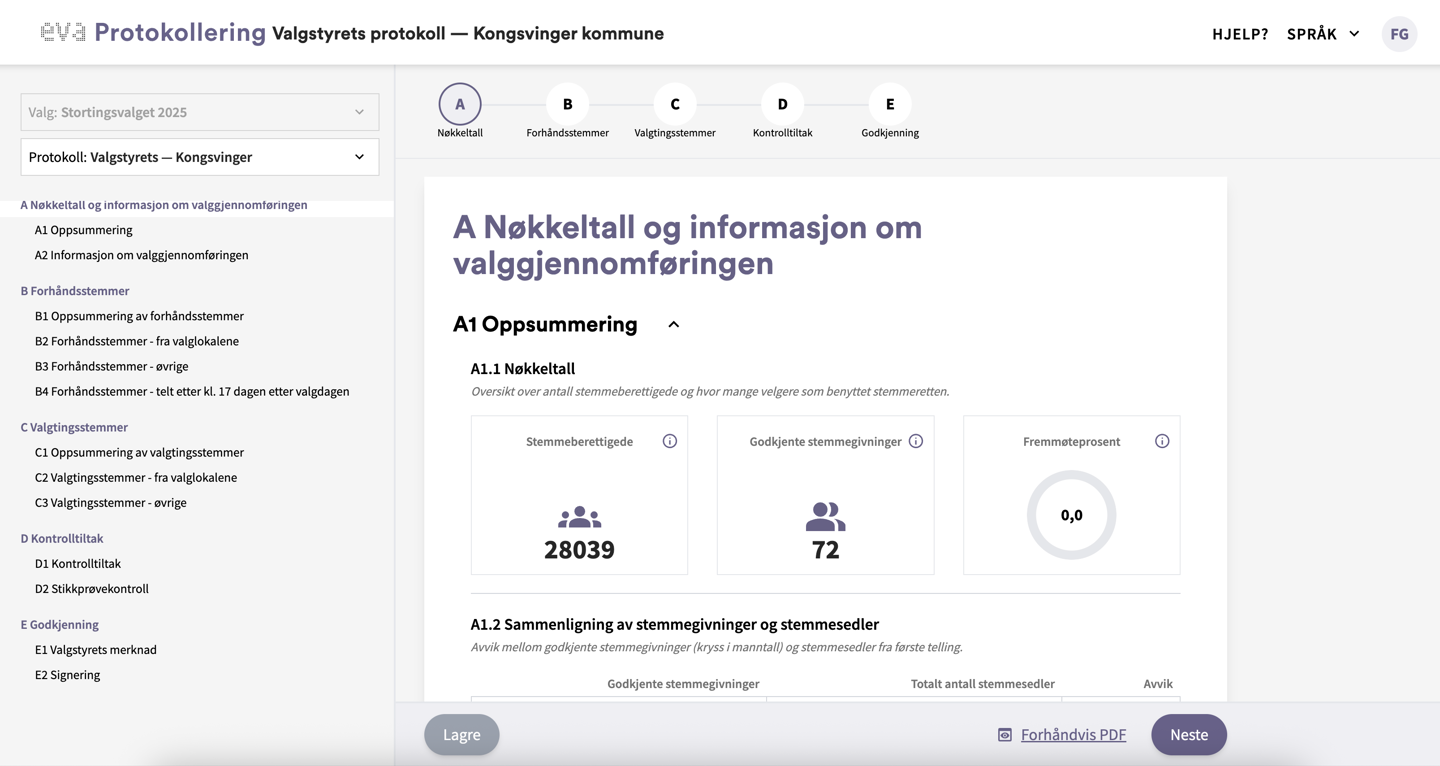The height and width of the screenshot is (766, 1440).
Task: Click the Fremmøteprosent circular progress indicator
Action: 1071,515
